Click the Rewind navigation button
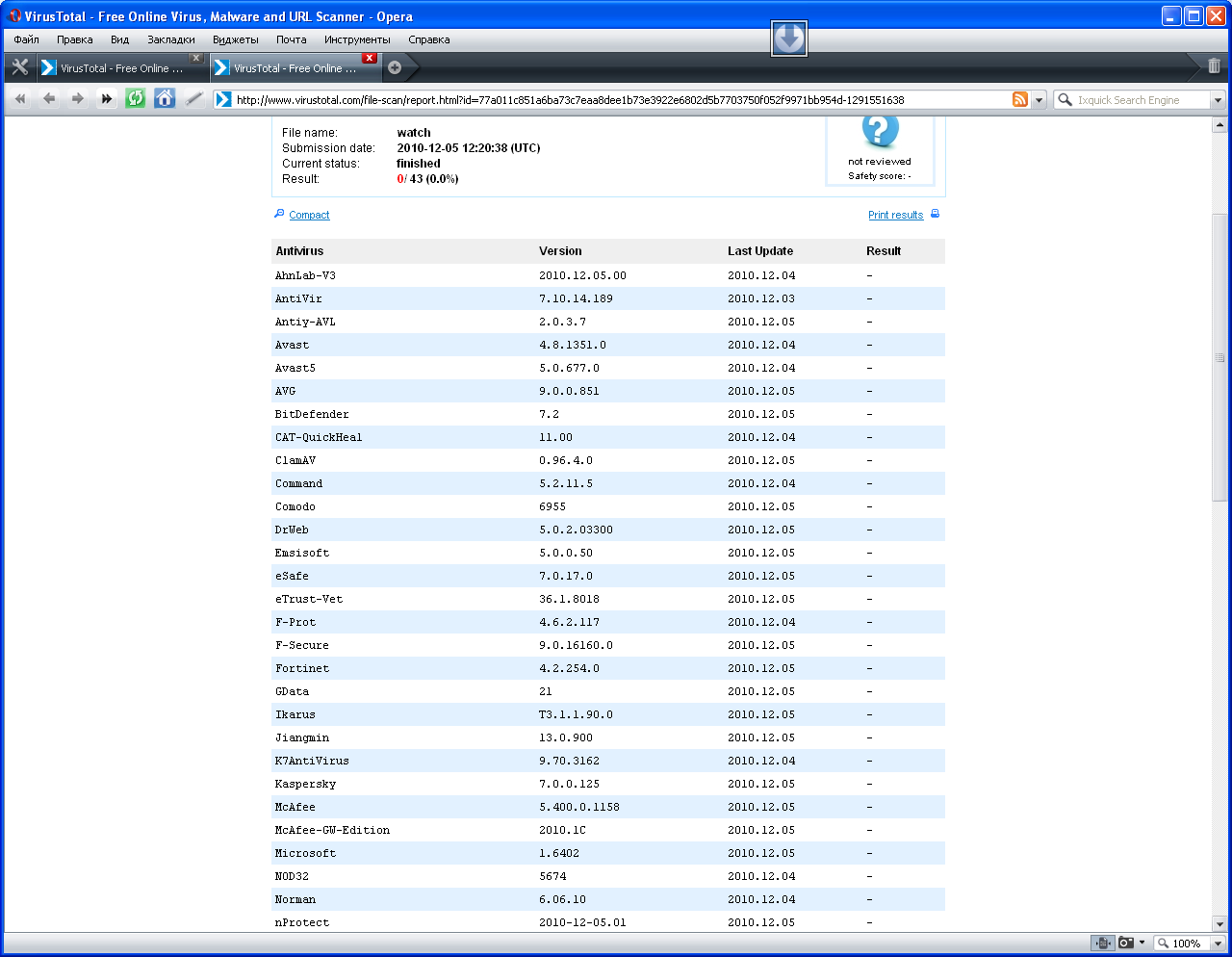Viewport: 1232px width, 957px height. [20, 98]
